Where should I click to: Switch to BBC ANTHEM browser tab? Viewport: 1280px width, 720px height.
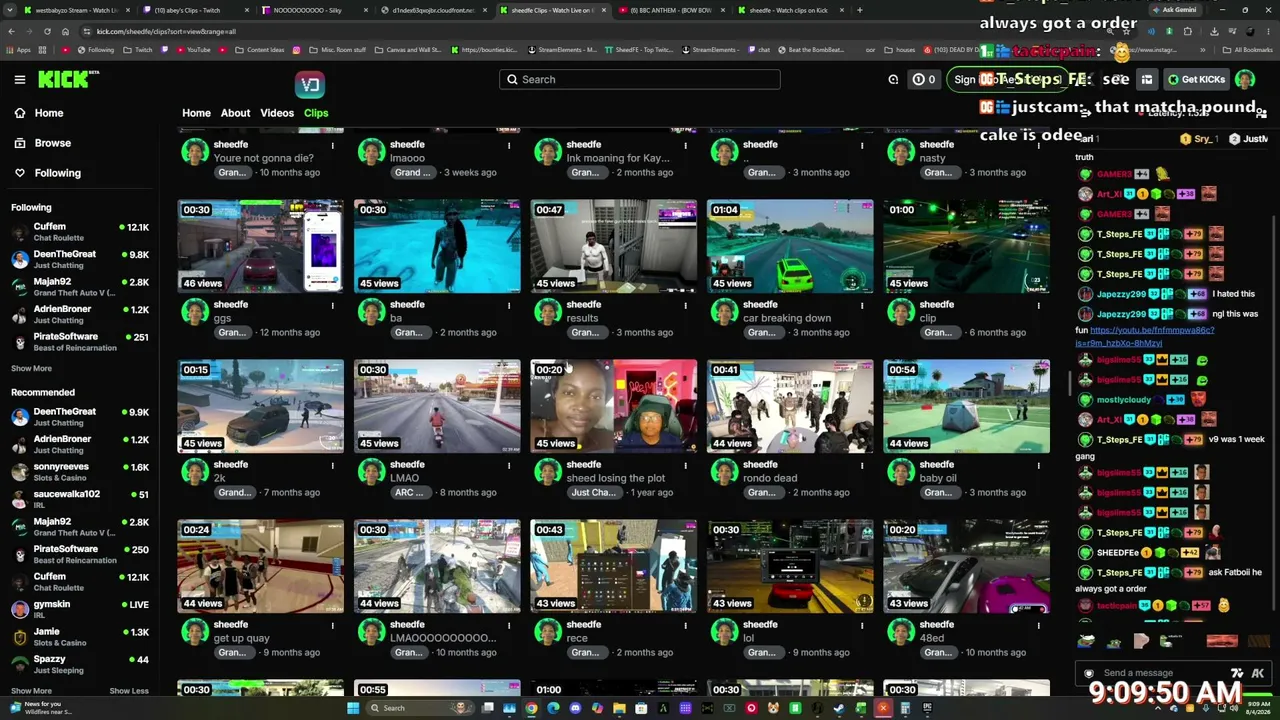(670, 10)
